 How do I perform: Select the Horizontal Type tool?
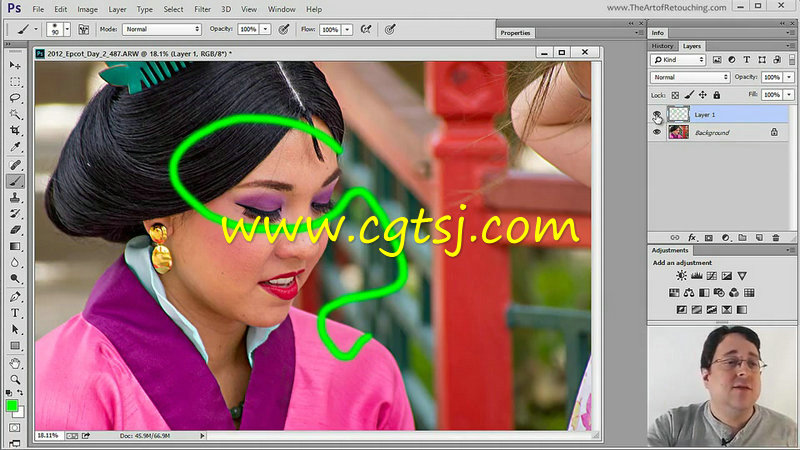click(15, 313)
